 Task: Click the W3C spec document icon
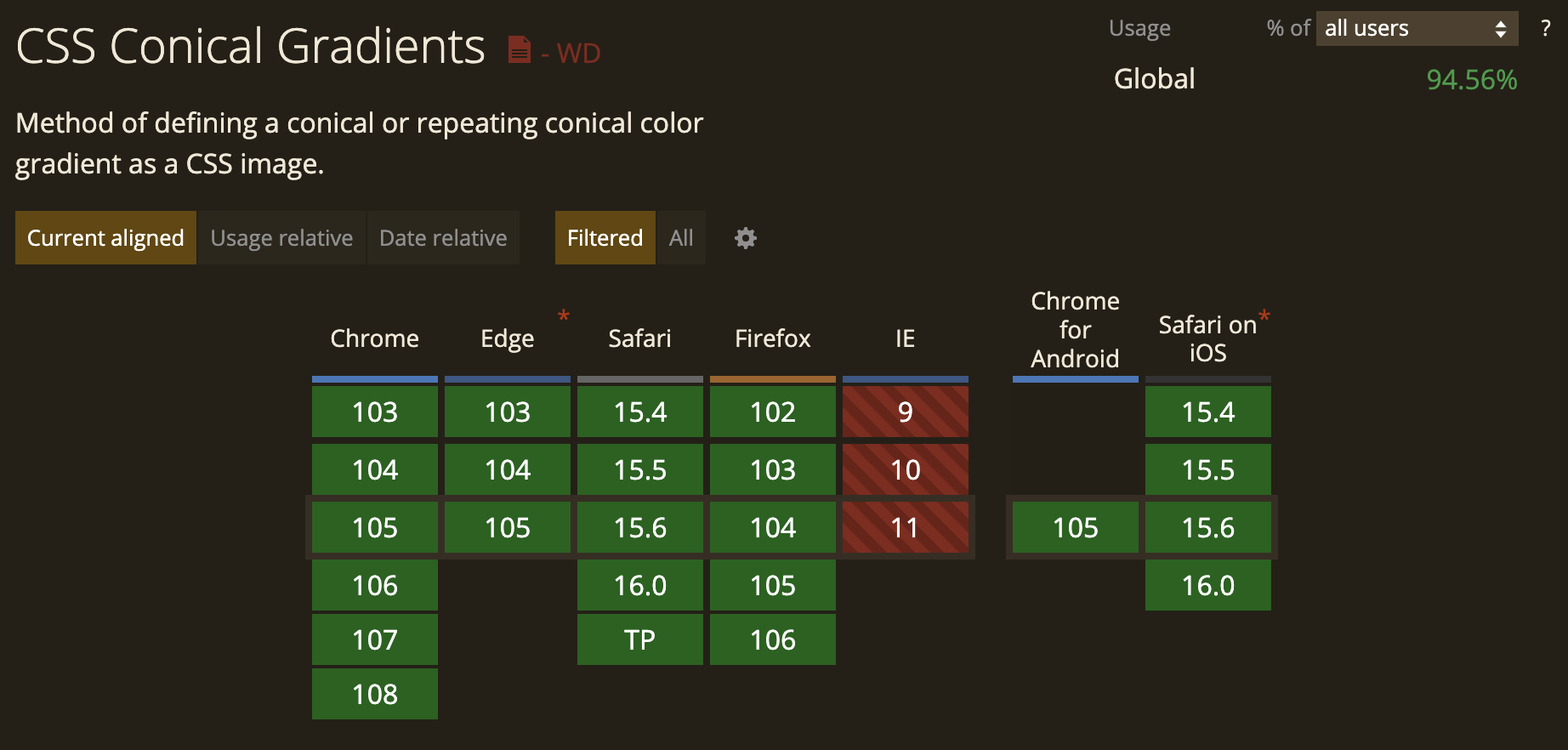pos(519,50)
